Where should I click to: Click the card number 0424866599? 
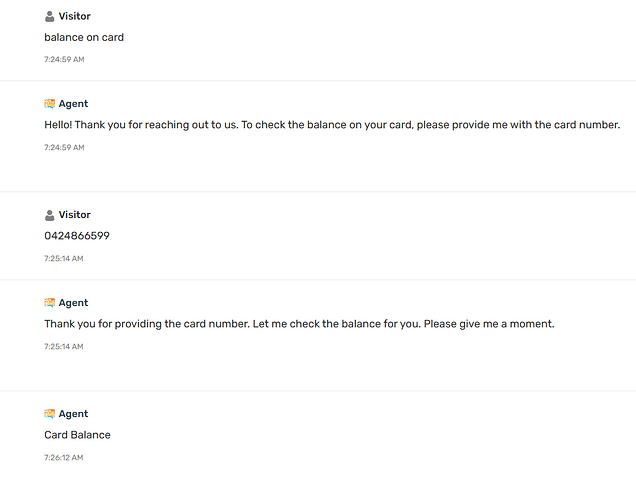point(77,236)
